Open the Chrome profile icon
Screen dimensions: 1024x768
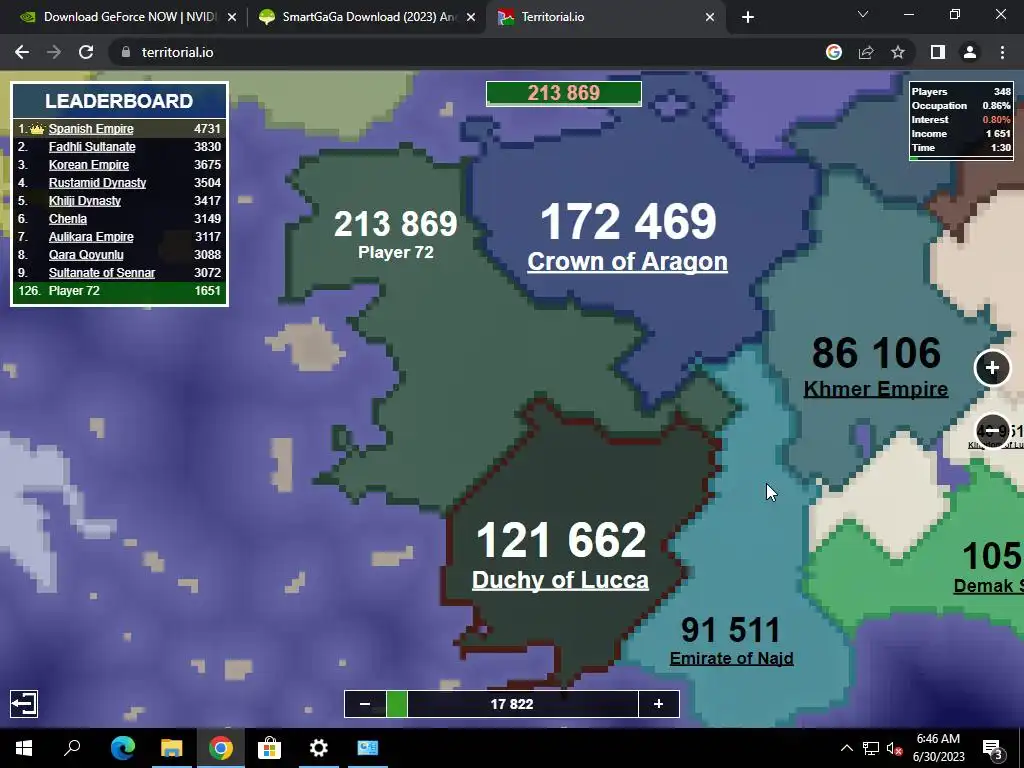pyautogui.click(x=970, y=52)
